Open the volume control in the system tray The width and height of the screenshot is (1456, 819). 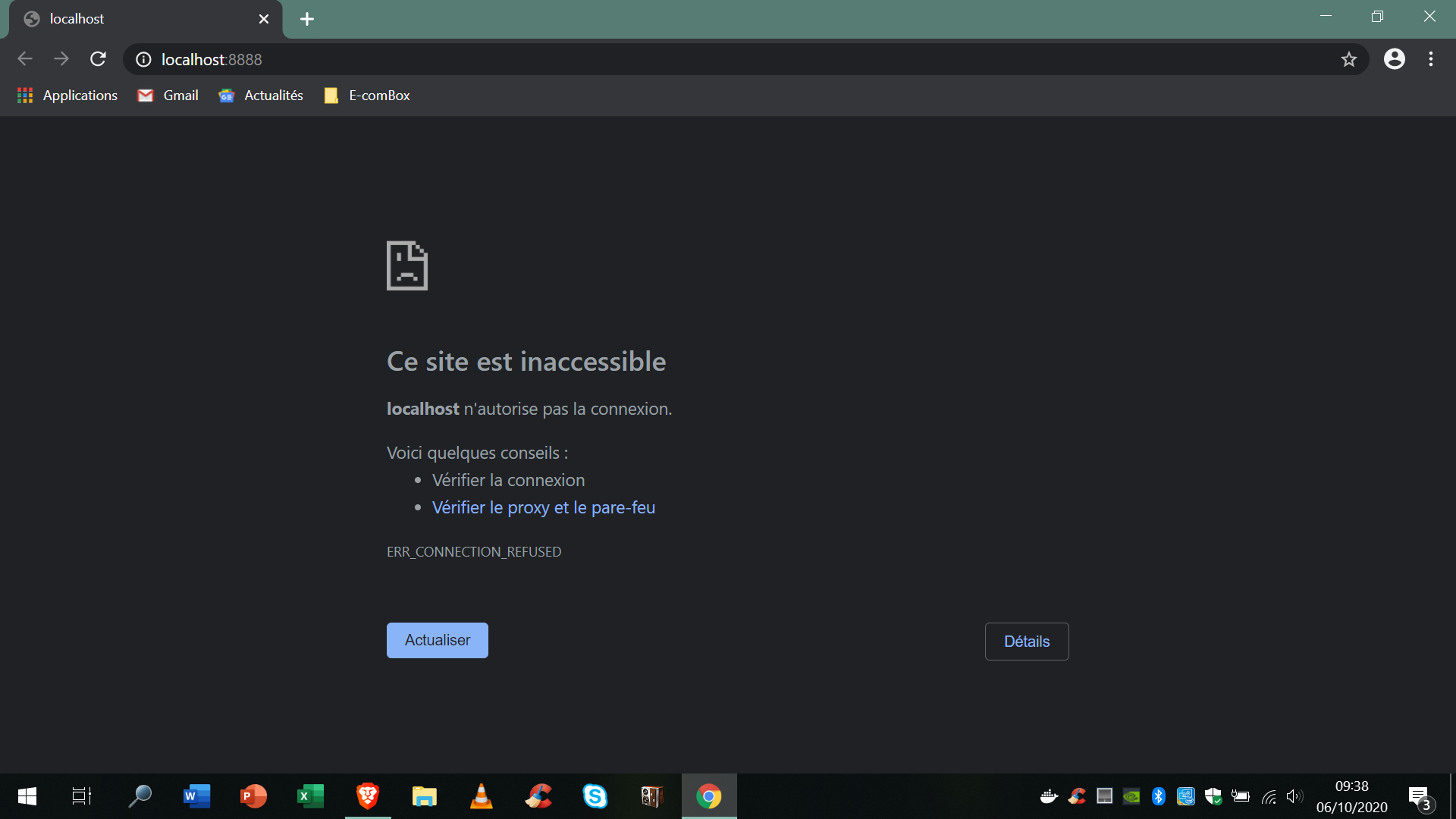pyautogui.click(x=1294, y=796)
